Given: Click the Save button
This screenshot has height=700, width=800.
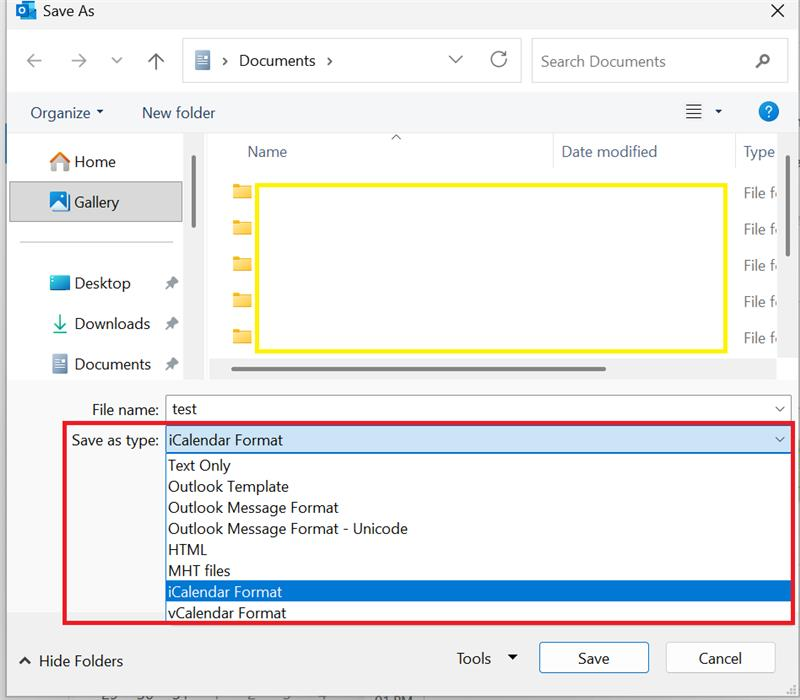Looking at the screenshot, I should 594,658.
